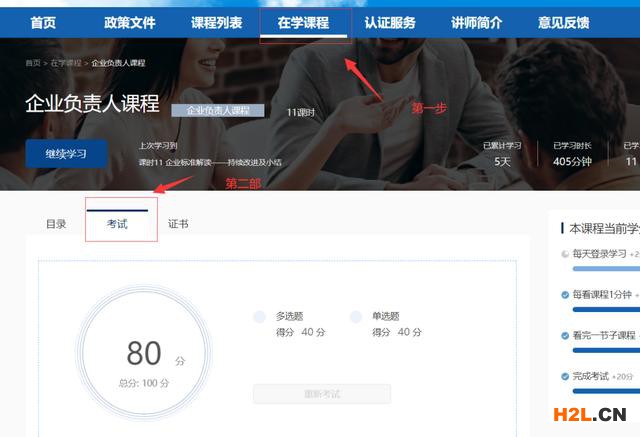Viewport: 640px width, 437px height.
Task: Select 在学课程 in the navigation bar
Action: click(x=304, y=22)
